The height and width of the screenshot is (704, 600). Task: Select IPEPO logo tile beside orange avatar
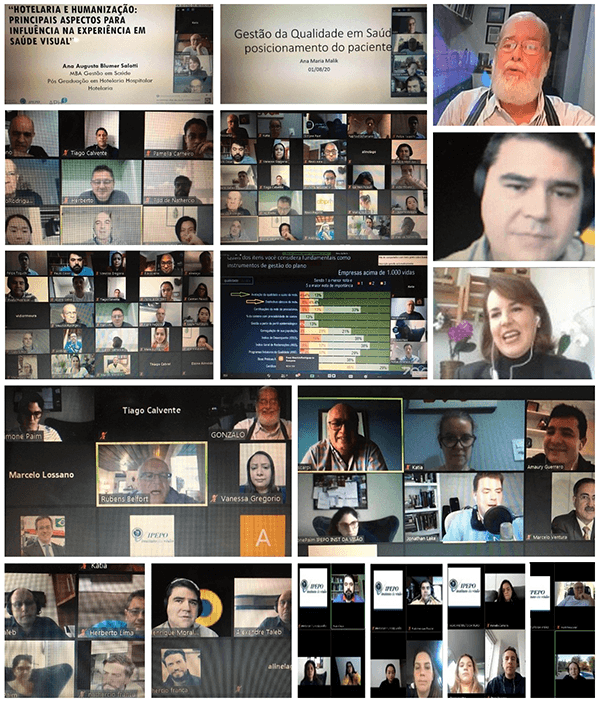[152, 535]
